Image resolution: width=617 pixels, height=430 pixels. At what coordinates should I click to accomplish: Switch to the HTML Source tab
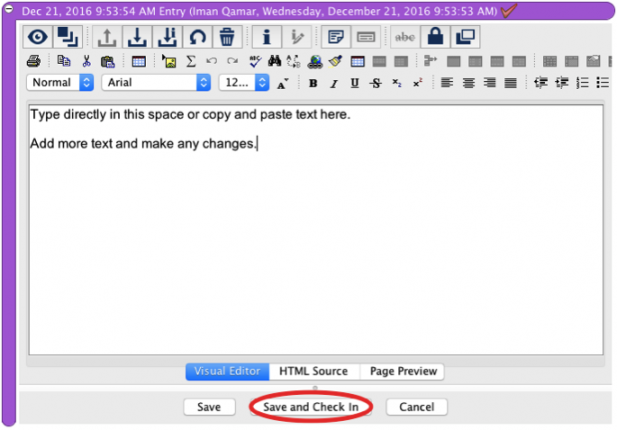click(314, 371)
